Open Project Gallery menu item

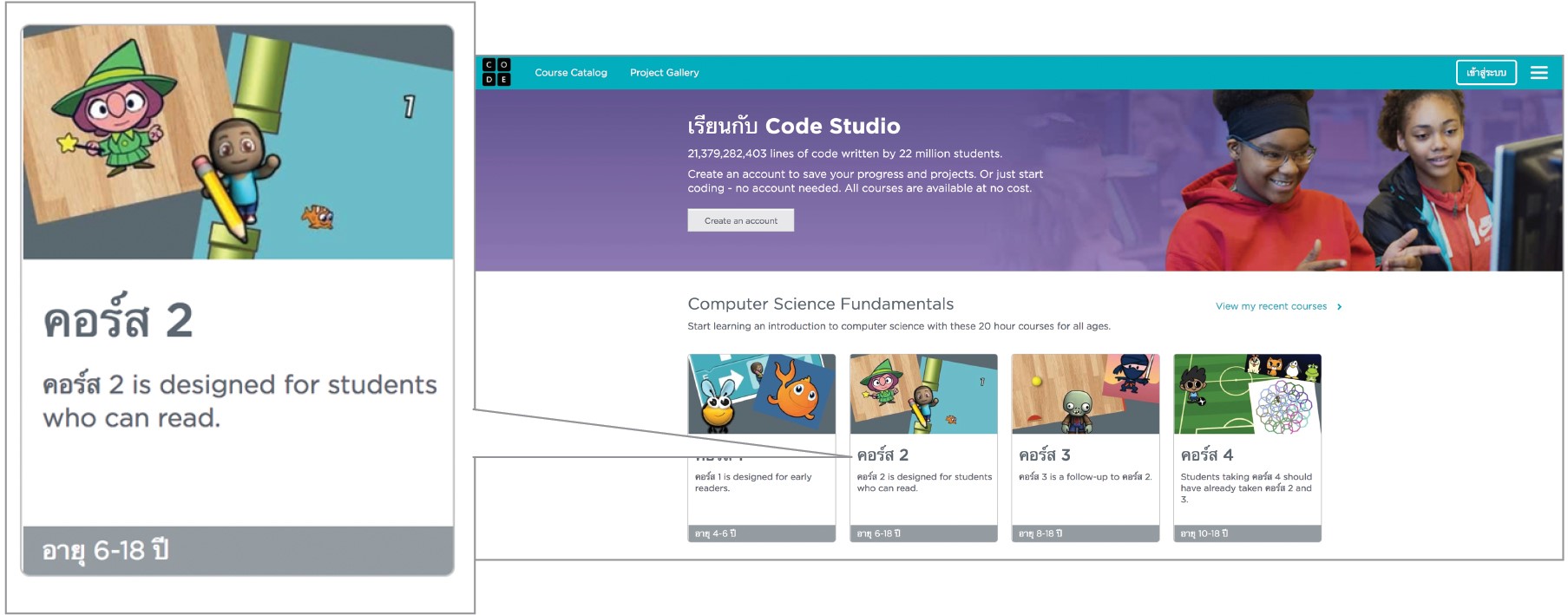pos(664,73)
